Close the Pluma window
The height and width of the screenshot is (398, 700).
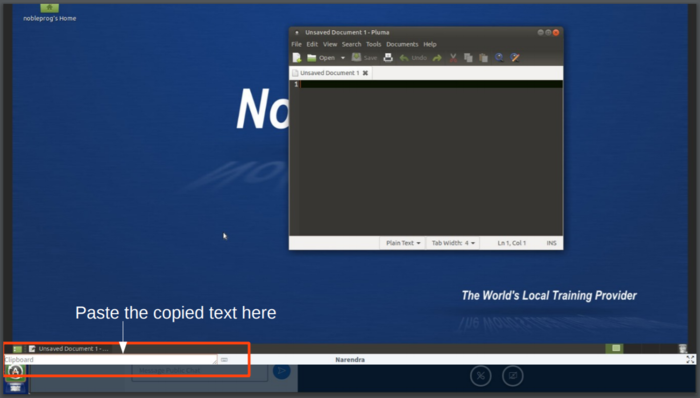[x=556, y=33]
